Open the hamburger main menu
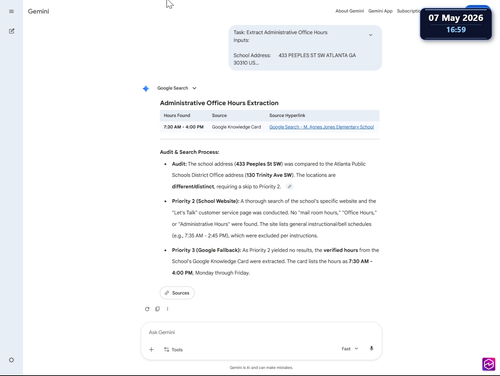This screenshot has height=376, width=500. 11,11
